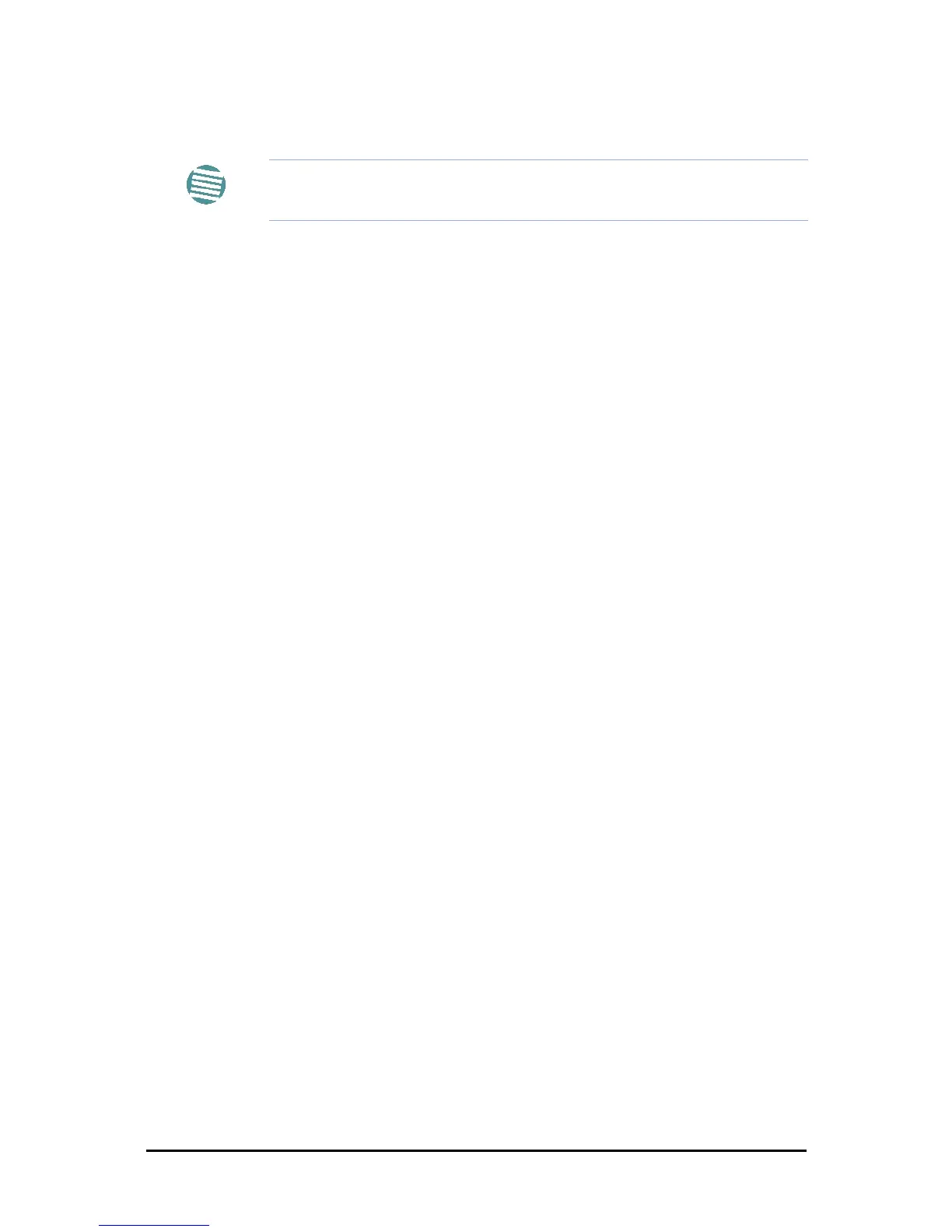Open the footer hyperlink underline
952x1232 pixels.
[x=155, y=1226]
